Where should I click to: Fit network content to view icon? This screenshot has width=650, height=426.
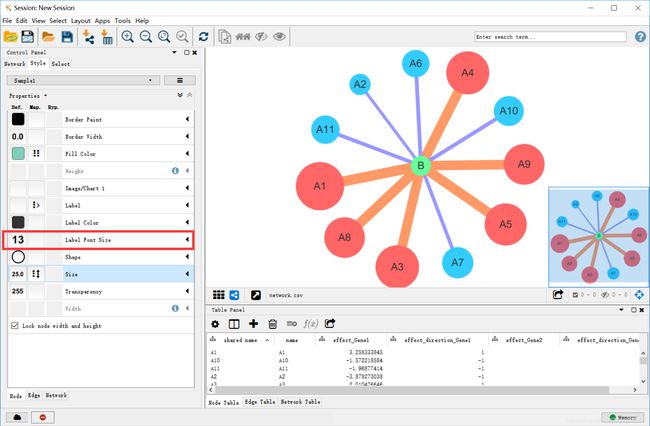pos(164,37)
